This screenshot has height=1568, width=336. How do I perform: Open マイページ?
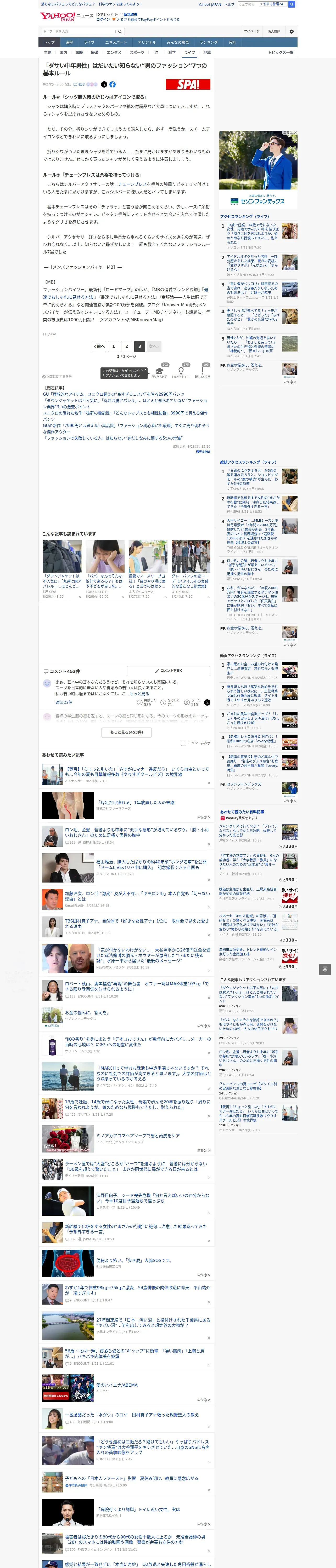click(x=252, y=31)
